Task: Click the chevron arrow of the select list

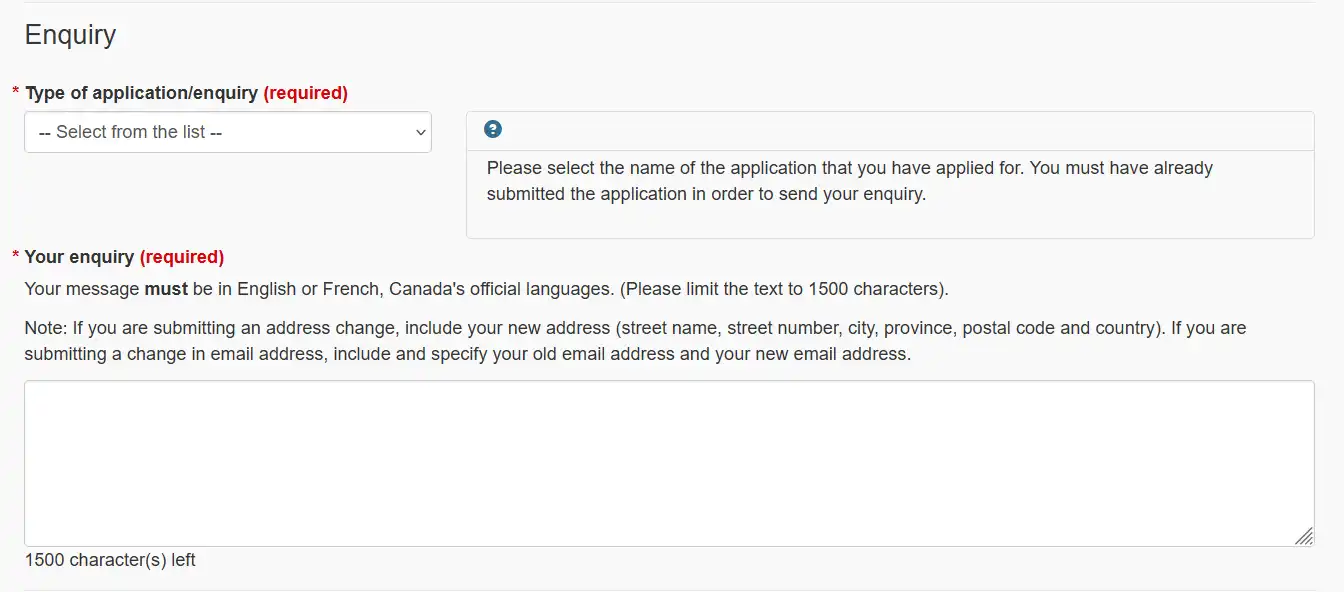Action: [x=420, y=132]
